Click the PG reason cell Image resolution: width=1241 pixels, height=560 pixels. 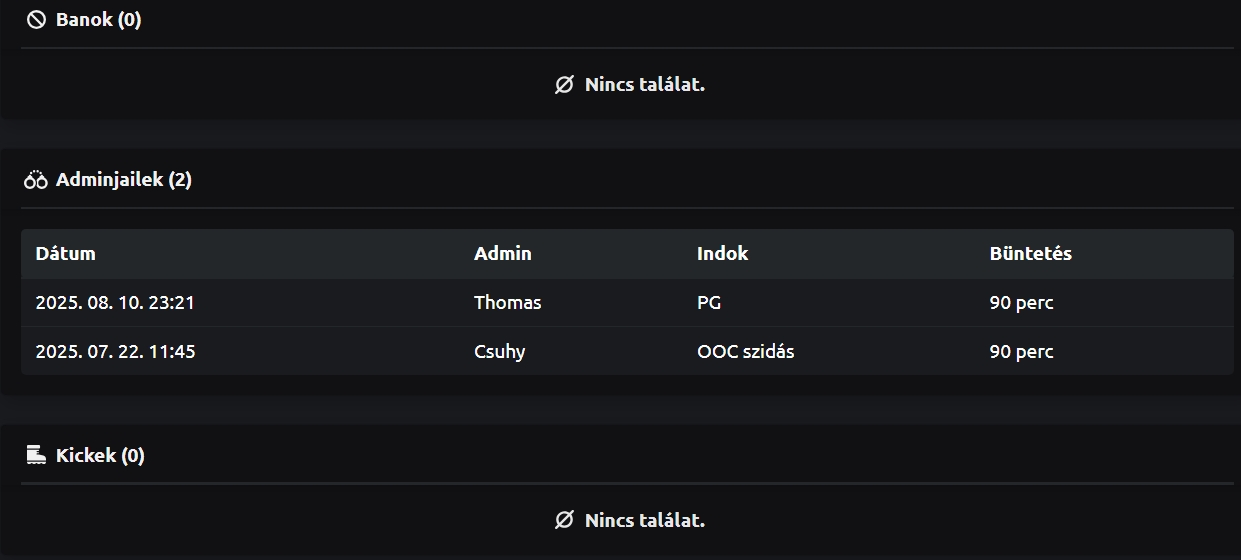(x=709, y=302)
